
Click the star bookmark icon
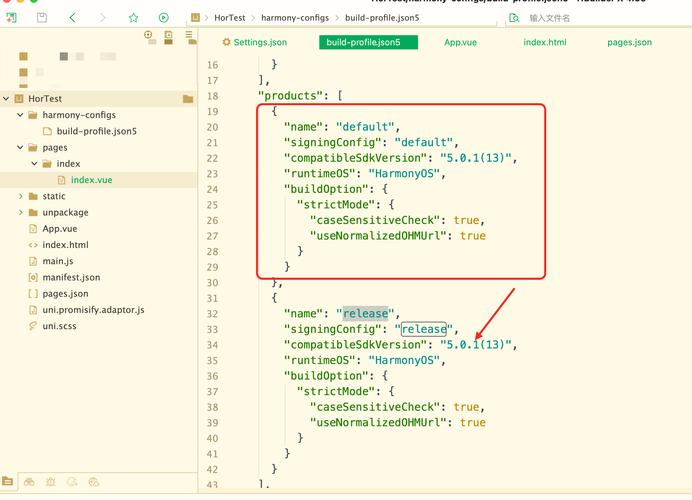[133, 18]
